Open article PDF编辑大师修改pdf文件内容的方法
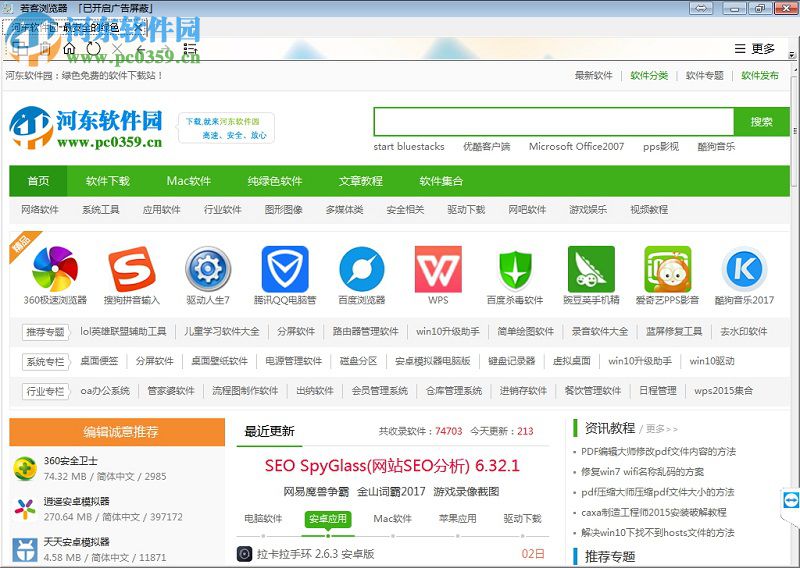 tap(658, 452)
